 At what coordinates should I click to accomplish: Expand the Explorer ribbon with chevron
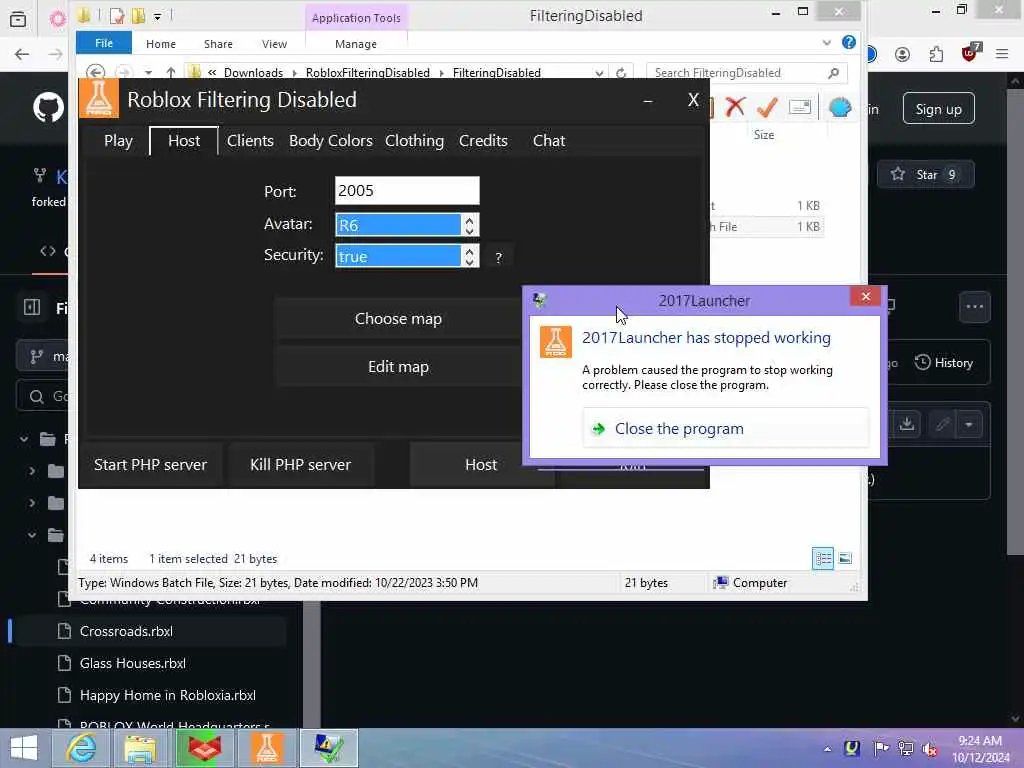(x=827, y=42)
